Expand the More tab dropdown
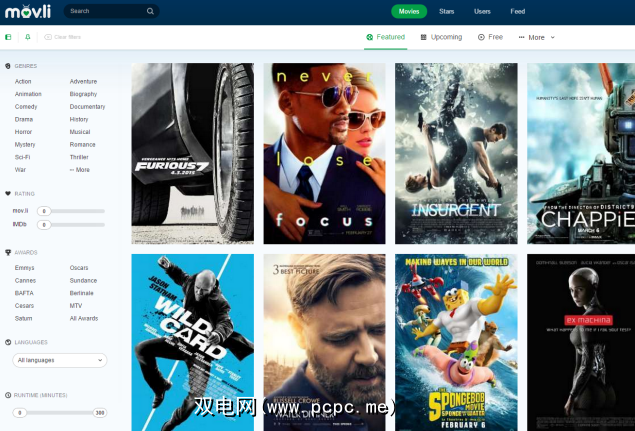 click(537, 37)
